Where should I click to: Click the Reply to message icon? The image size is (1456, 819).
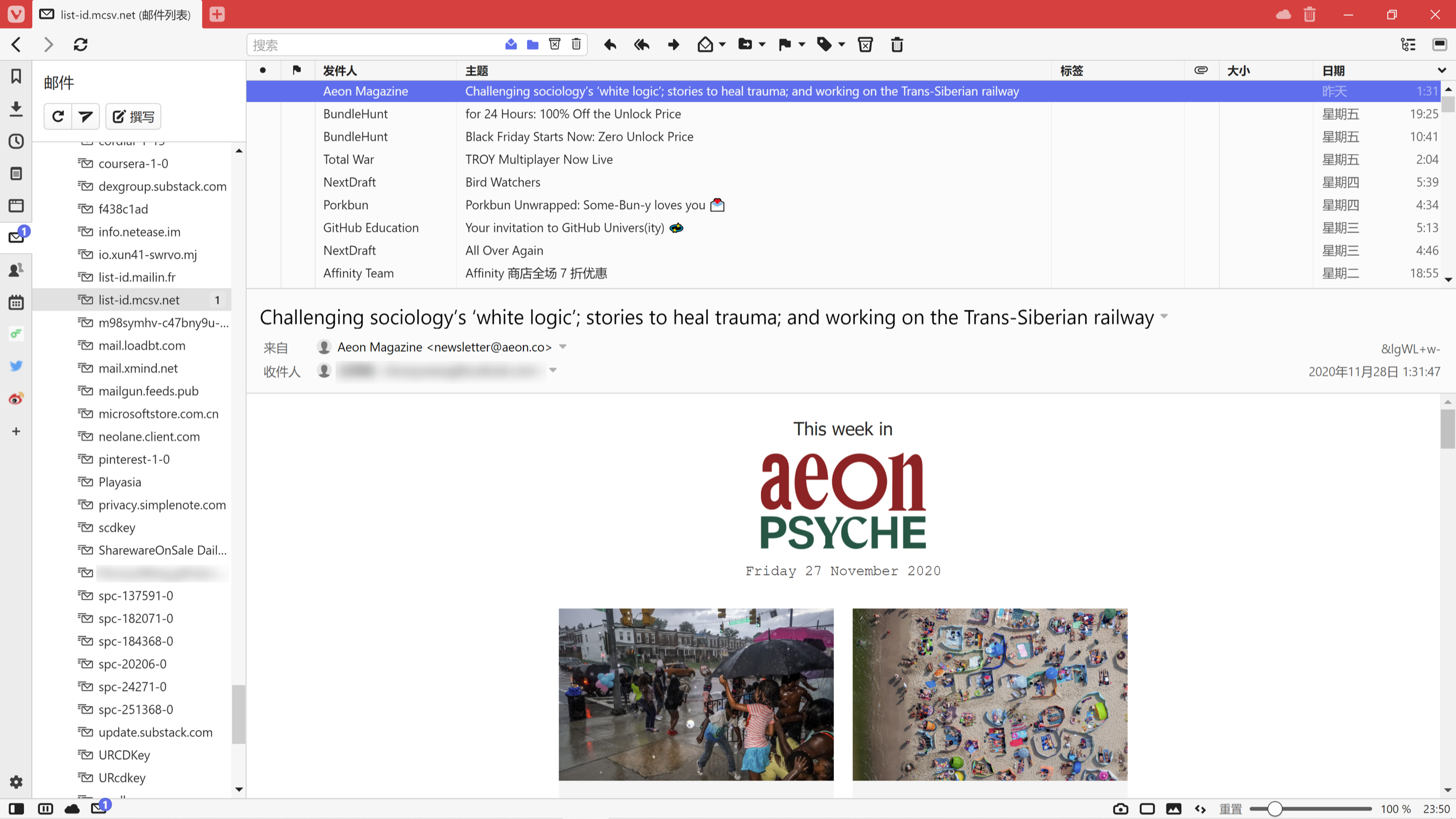point(610,45)
